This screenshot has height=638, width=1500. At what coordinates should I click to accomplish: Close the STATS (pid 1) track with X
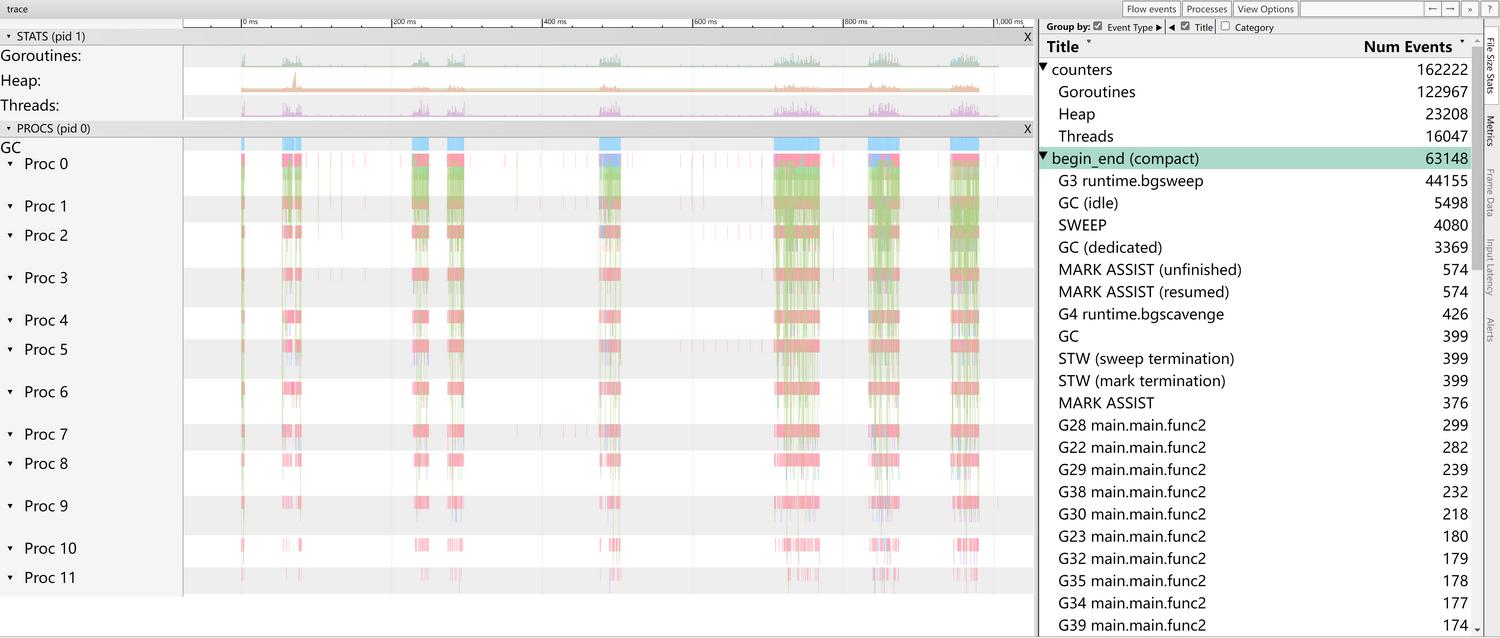coord(1027,36)
